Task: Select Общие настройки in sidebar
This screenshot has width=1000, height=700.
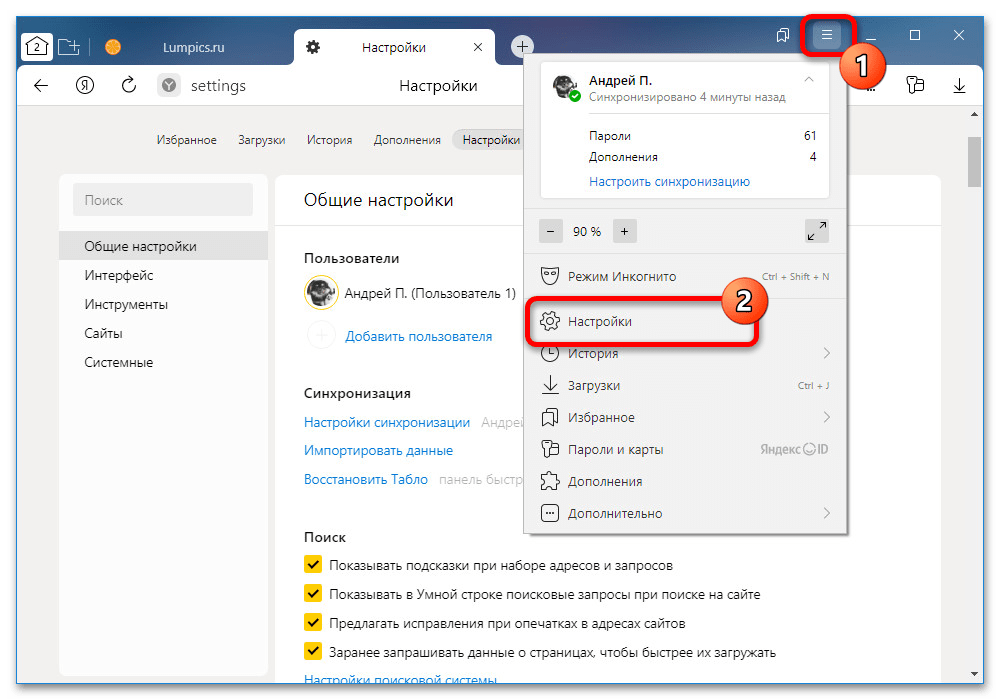Action: pyautogui.click(x=163, y=246)
